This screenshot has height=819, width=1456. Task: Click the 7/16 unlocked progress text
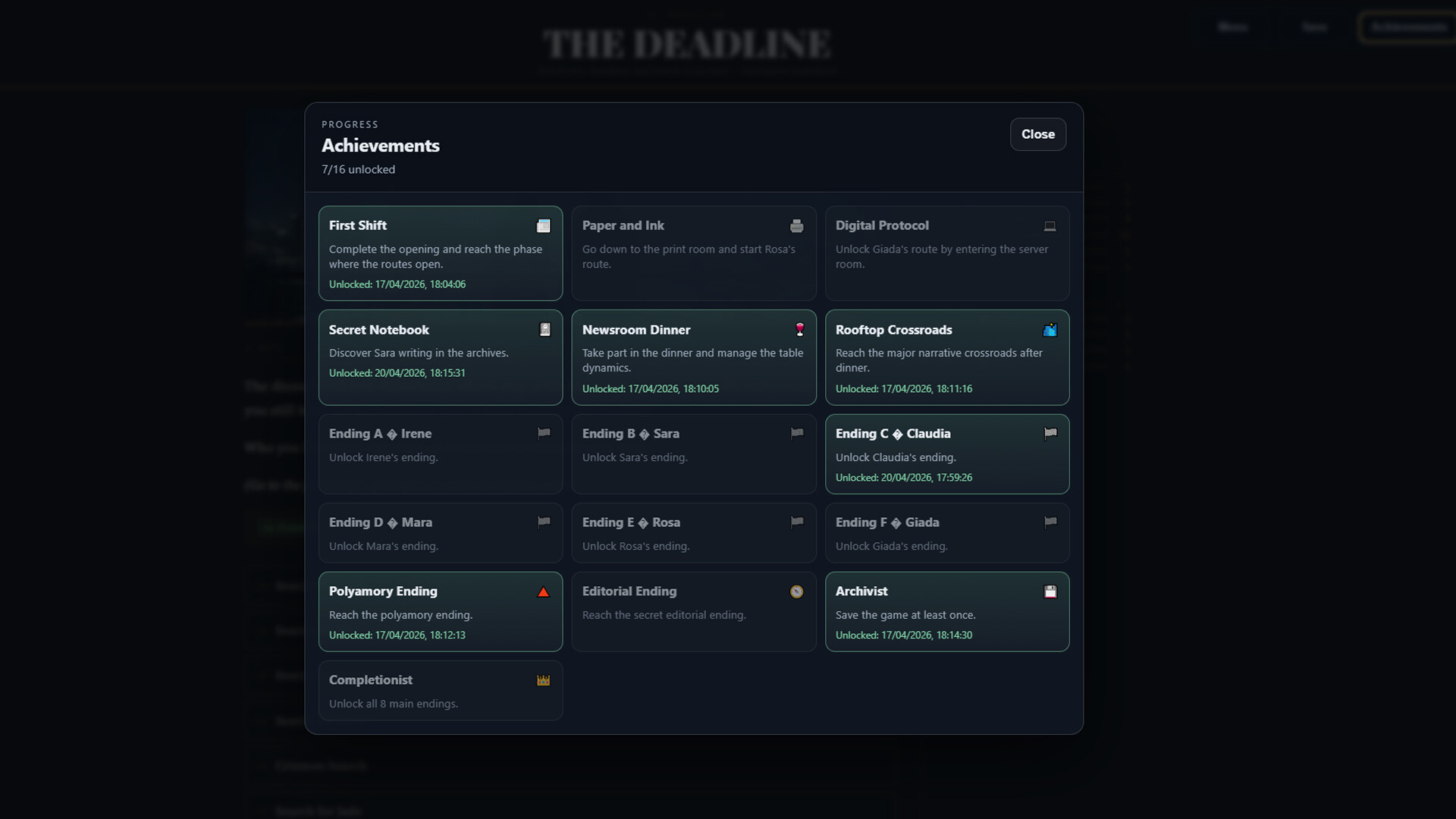(358, 170)
